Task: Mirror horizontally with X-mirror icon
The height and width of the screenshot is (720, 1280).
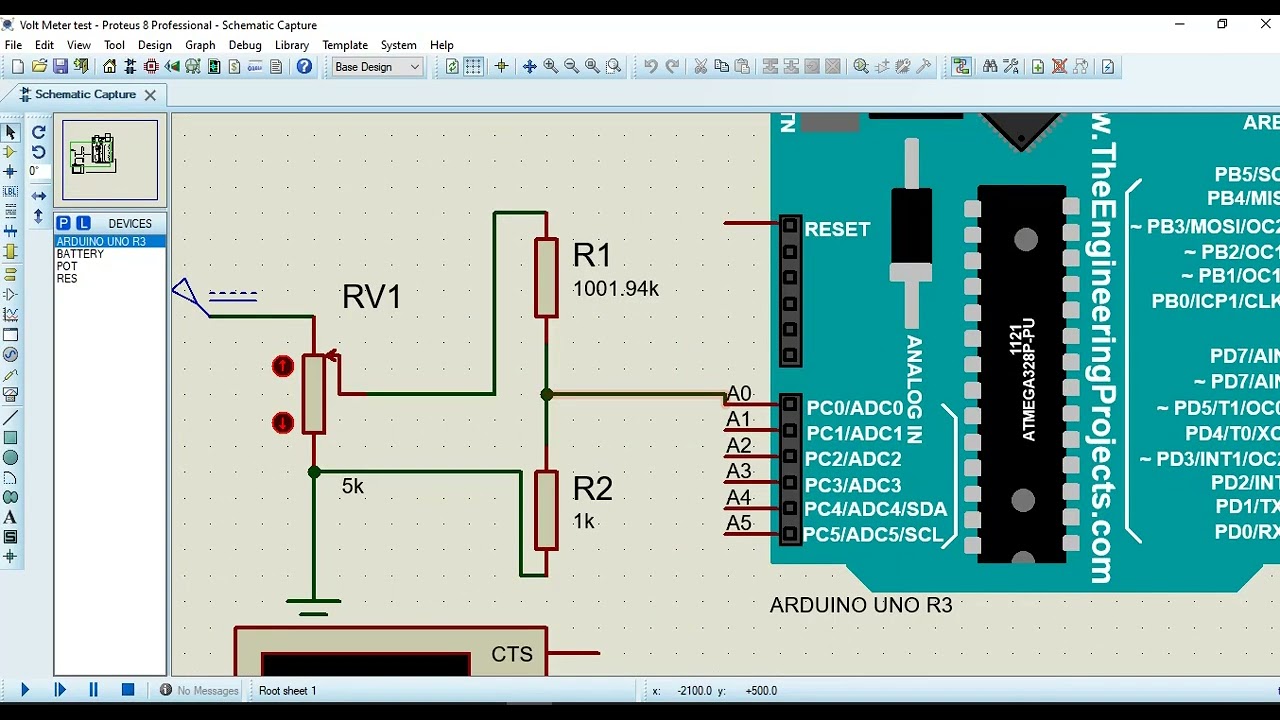Action: coord(38,196)
